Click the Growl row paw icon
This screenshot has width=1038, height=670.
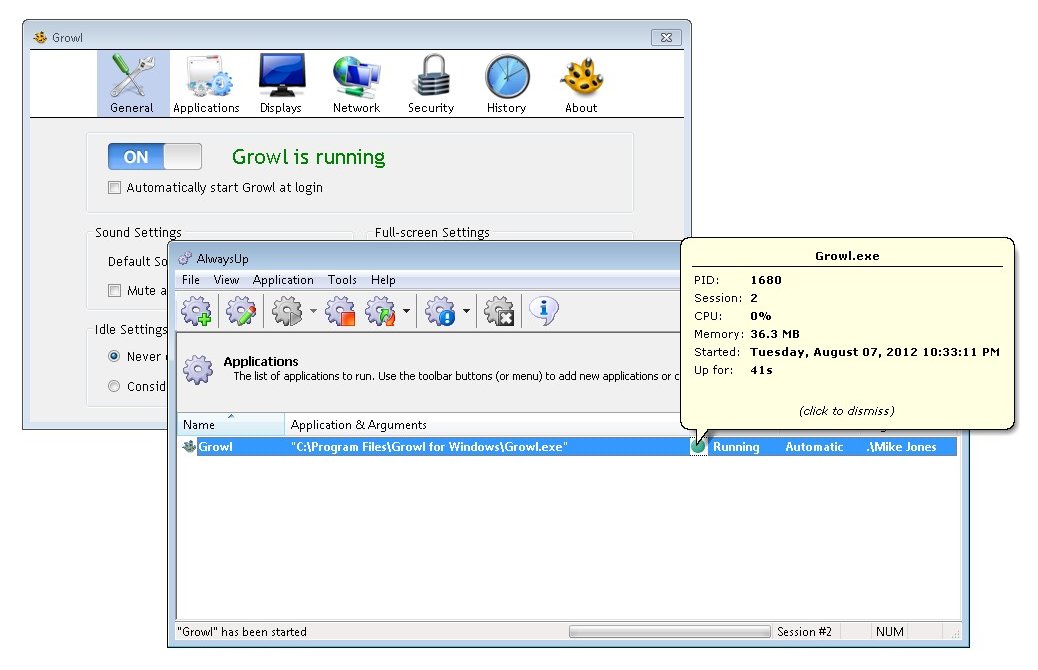[189, 447]
